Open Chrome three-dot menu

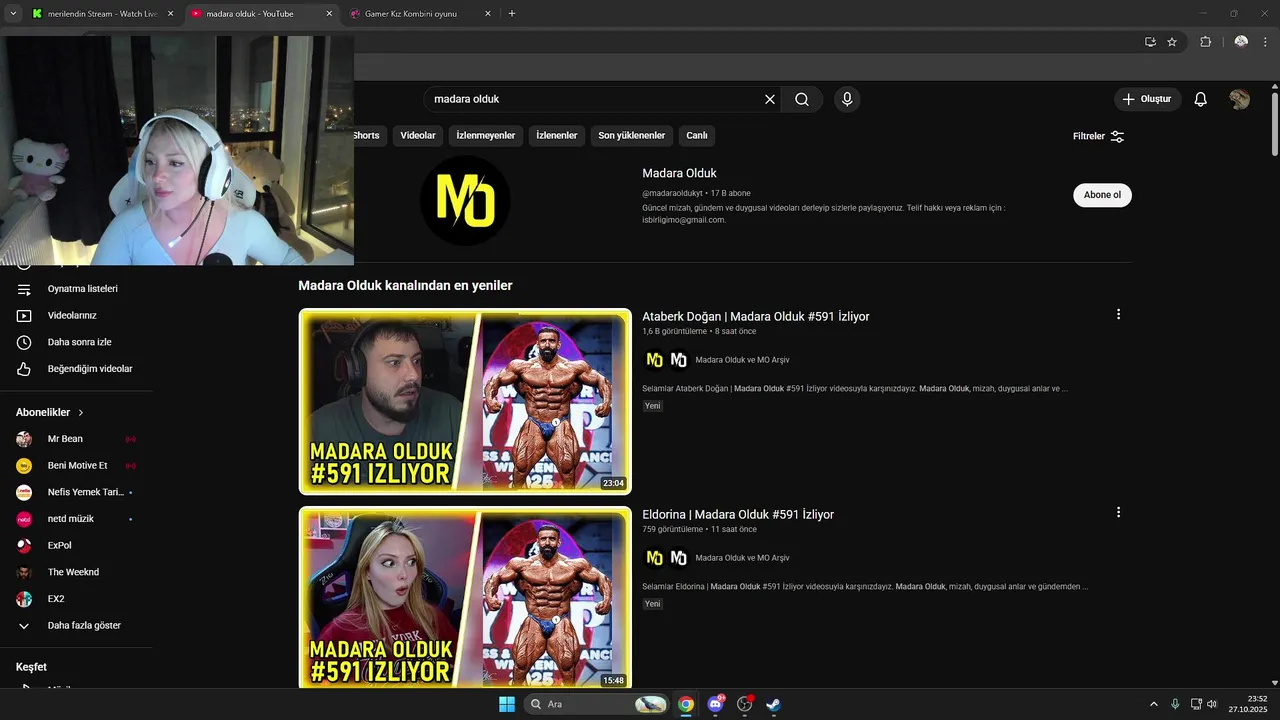pyautogui.click(x=1265, y=42)
